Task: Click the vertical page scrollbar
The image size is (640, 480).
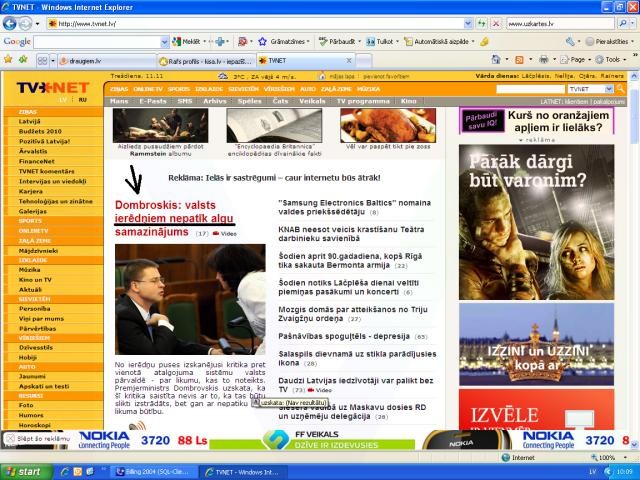Action: click(x=633, y=250)
